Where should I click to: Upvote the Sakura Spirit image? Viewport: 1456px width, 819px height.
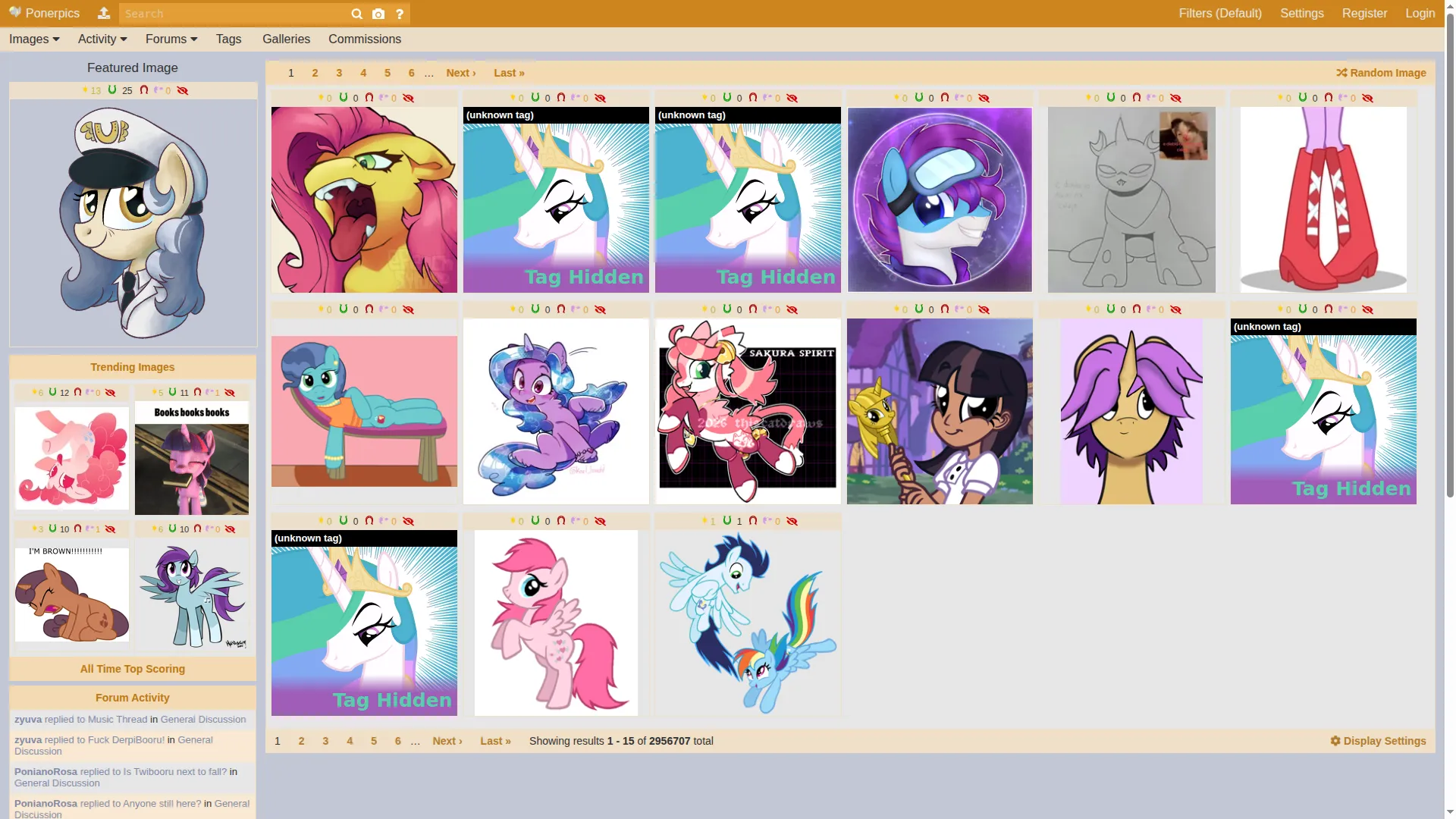pyautogui.click(x=727, y=309)
